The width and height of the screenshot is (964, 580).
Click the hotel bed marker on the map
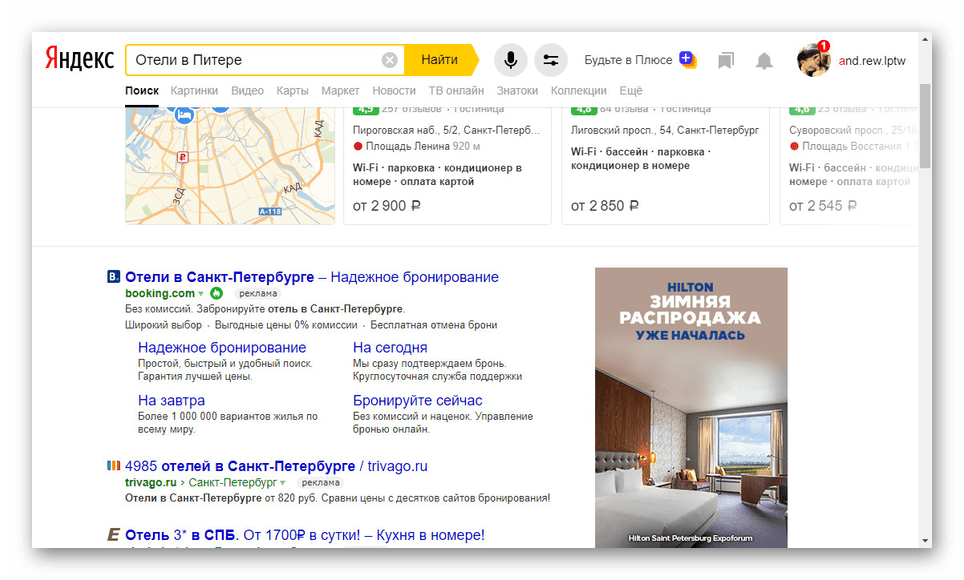point(183,114)
